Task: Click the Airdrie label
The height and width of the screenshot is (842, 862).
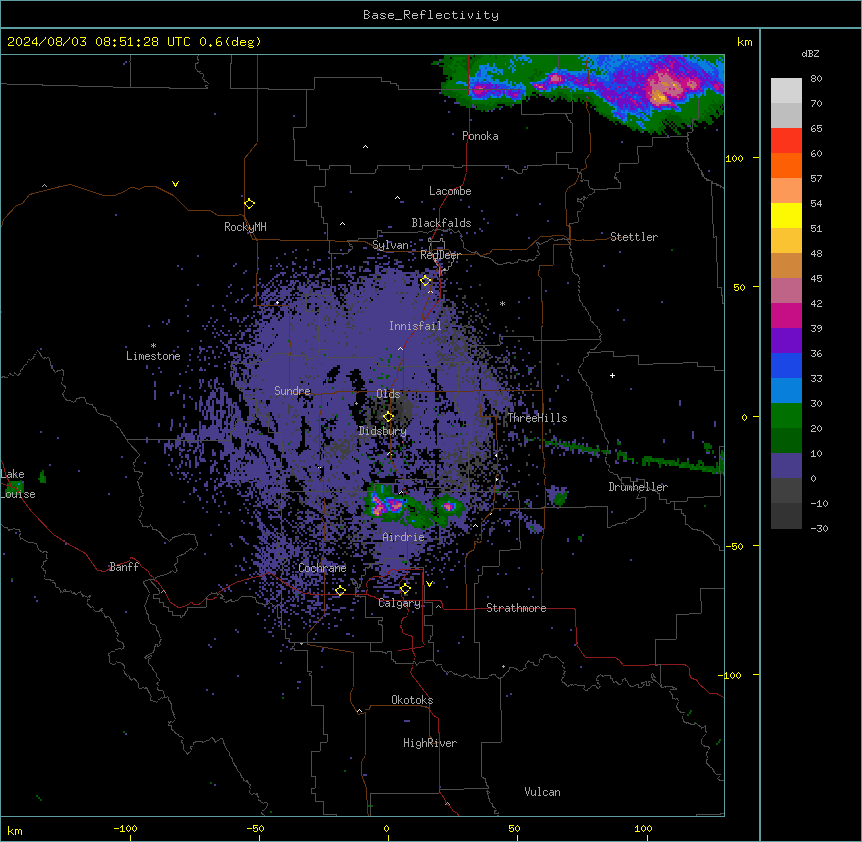Action: point(403,537)
